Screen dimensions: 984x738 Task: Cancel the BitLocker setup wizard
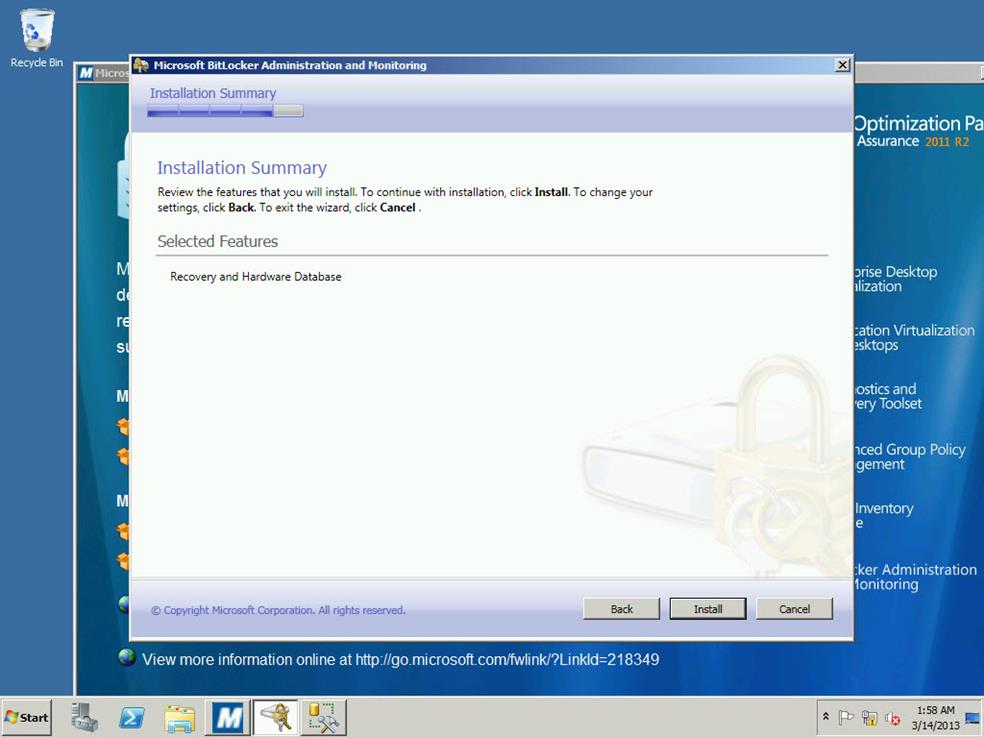pos(794,609)
